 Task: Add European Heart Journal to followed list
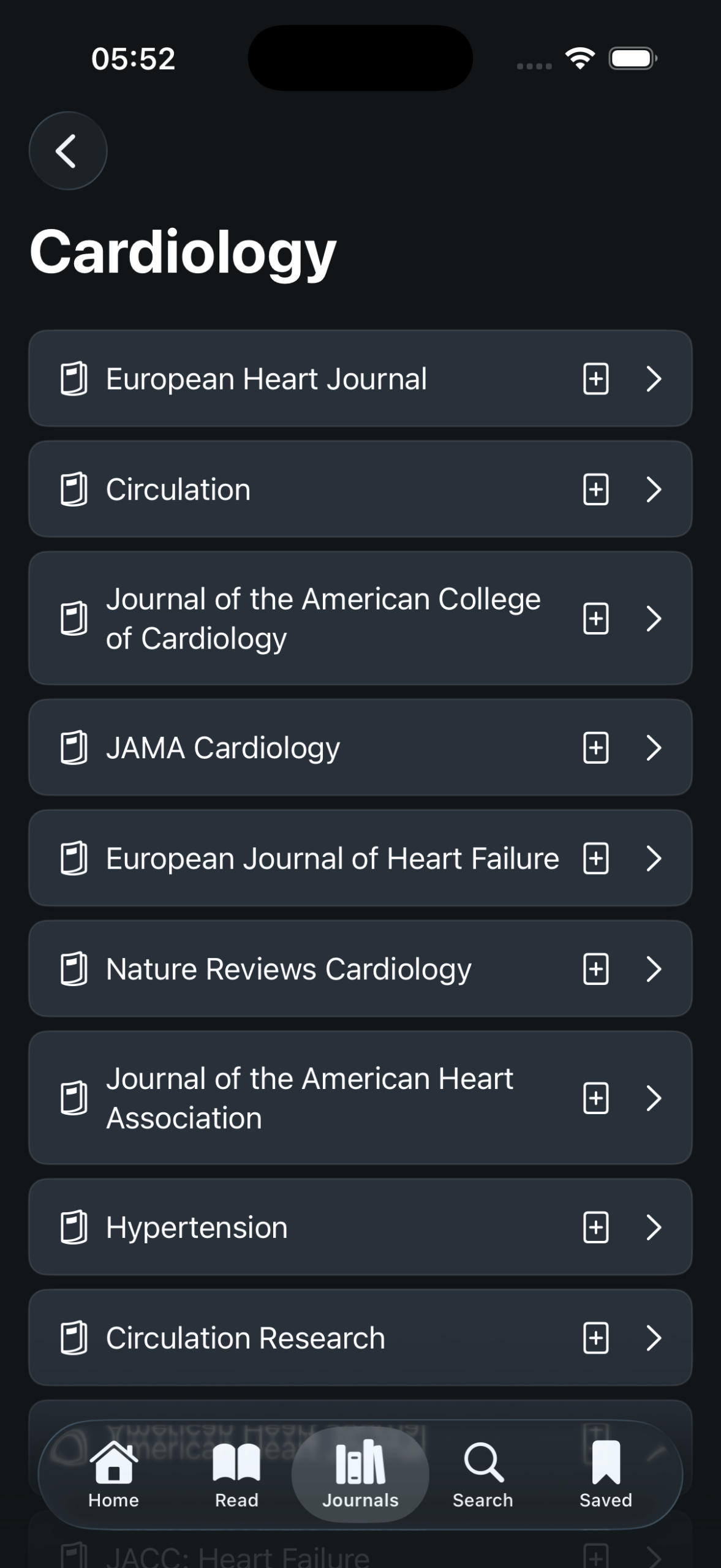tap(595, 379)
